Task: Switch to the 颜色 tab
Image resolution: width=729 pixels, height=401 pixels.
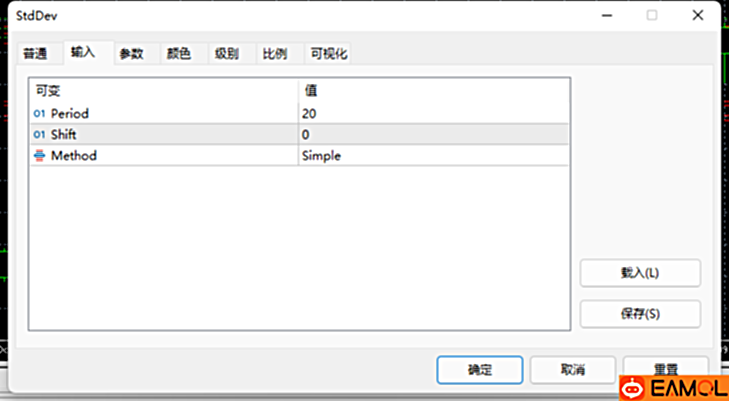Action: 179,54
